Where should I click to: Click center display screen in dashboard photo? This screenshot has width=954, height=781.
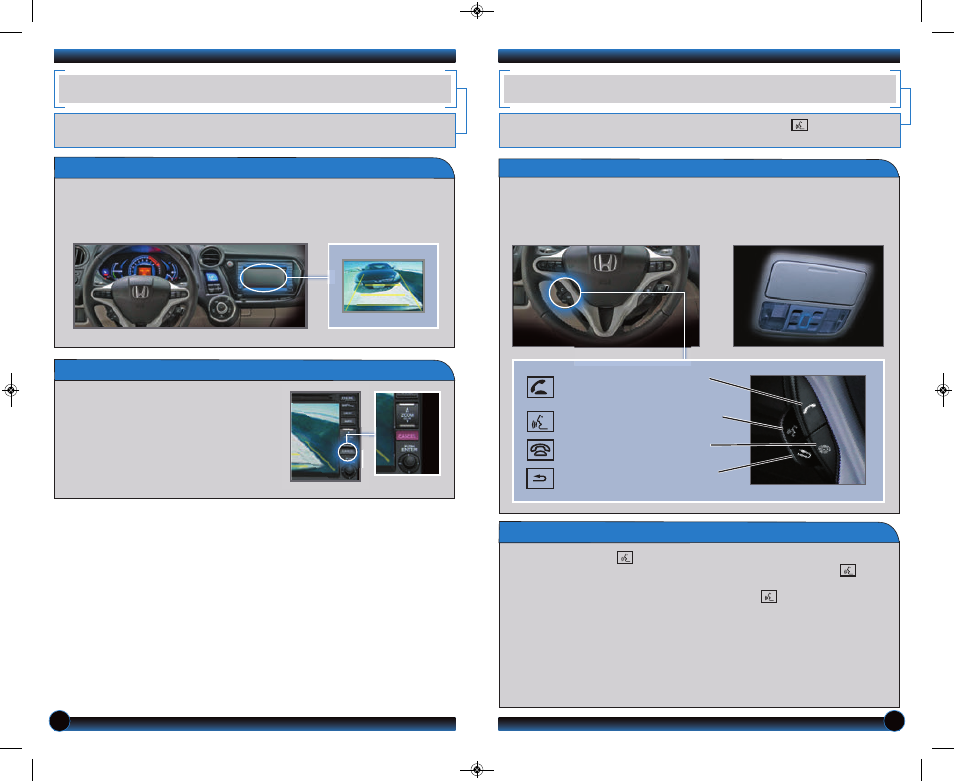263,277
